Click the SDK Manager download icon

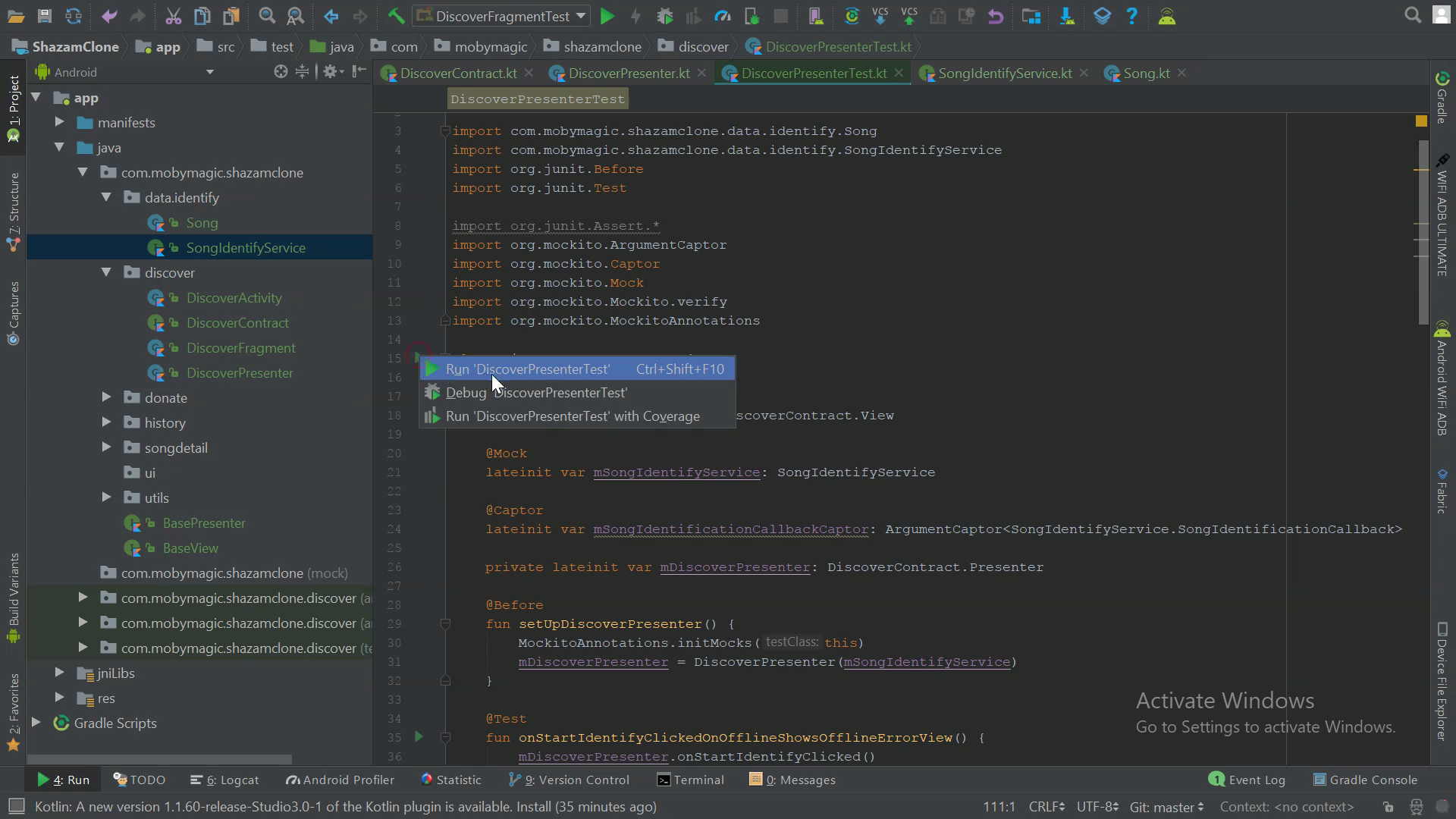pos(1067,16)
